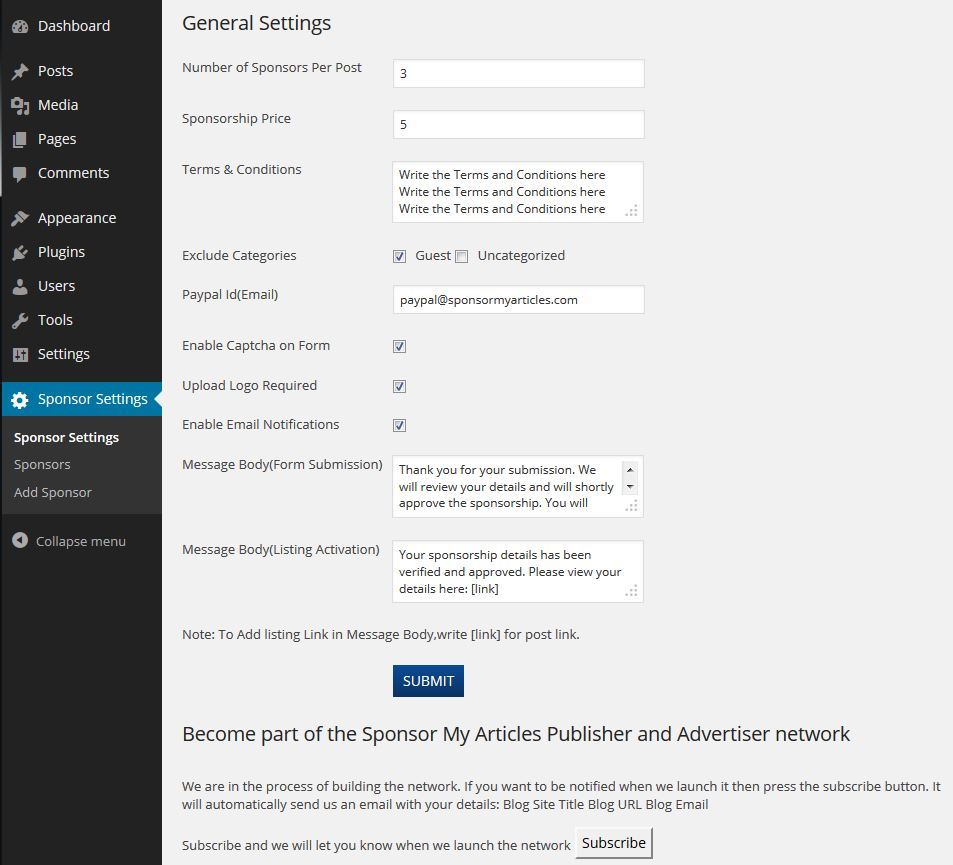Click the SUBMIT button
Screen dimensions: 953x865
(428, 681)
